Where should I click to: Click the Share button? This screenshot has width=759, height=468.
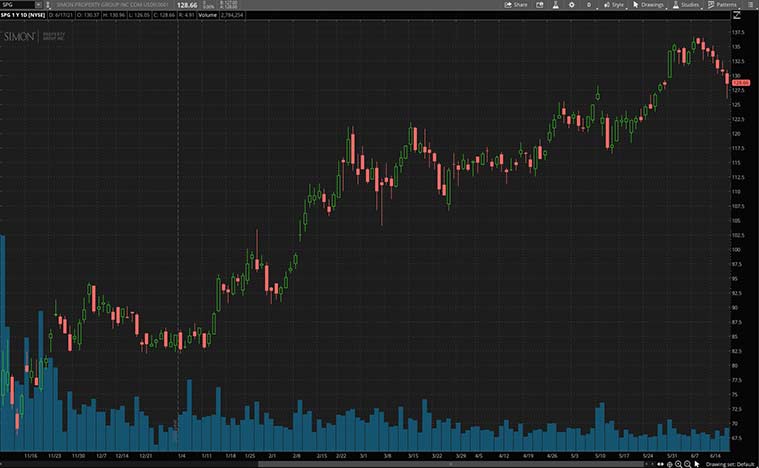point(516,5)
